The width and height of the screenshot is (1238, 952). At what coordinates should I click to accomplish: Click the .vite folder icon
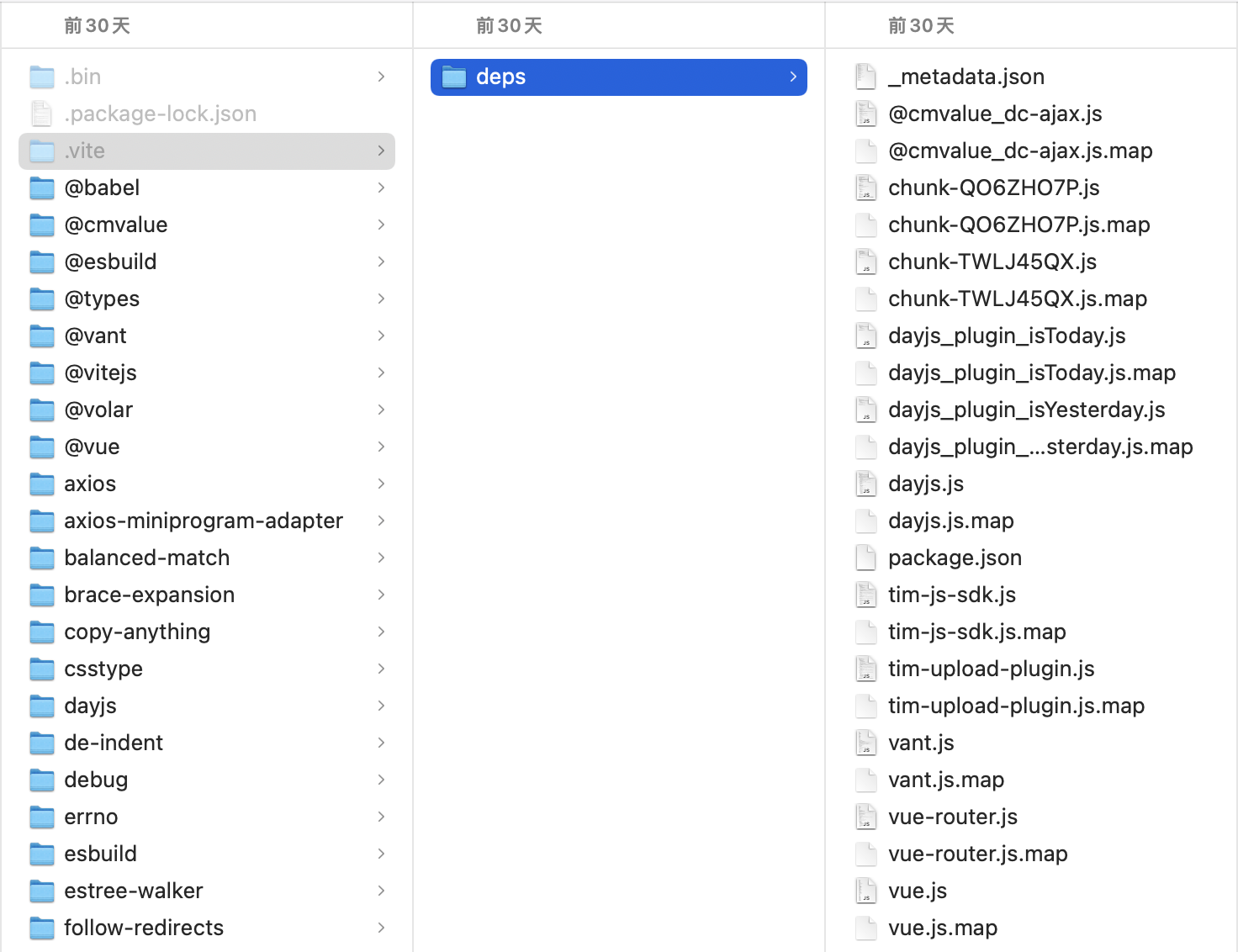tap(42, 151)
